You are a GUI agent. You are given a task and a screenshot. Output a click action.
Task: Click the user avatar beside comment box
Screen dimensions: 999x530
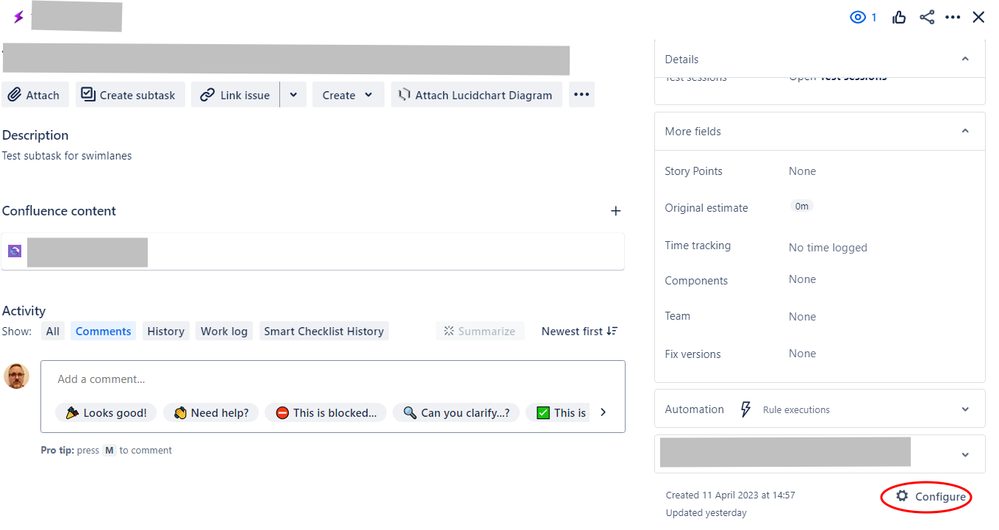tap(17, 376)
